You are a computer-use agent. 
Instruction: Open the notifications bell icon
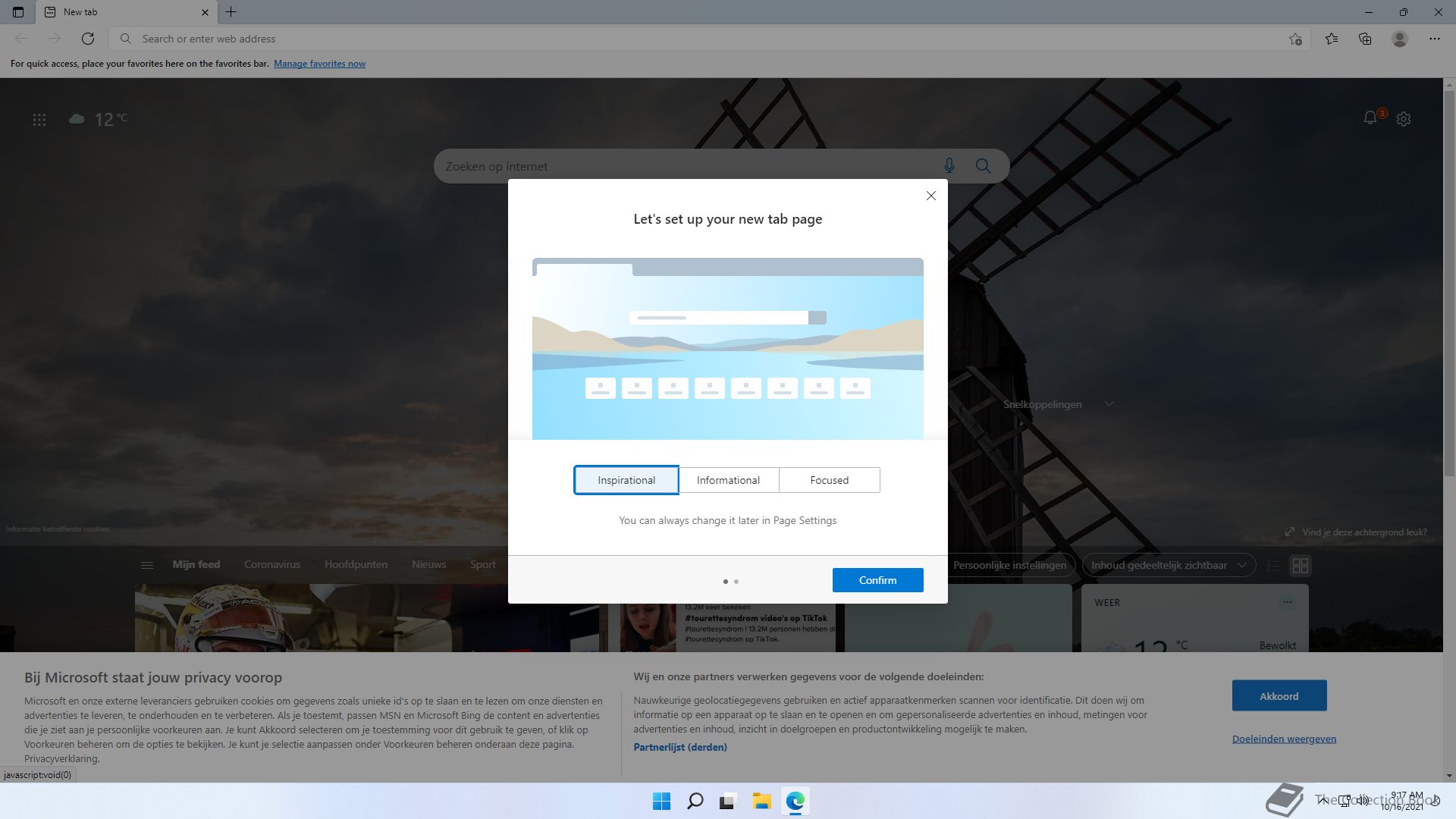[1370, 118]
